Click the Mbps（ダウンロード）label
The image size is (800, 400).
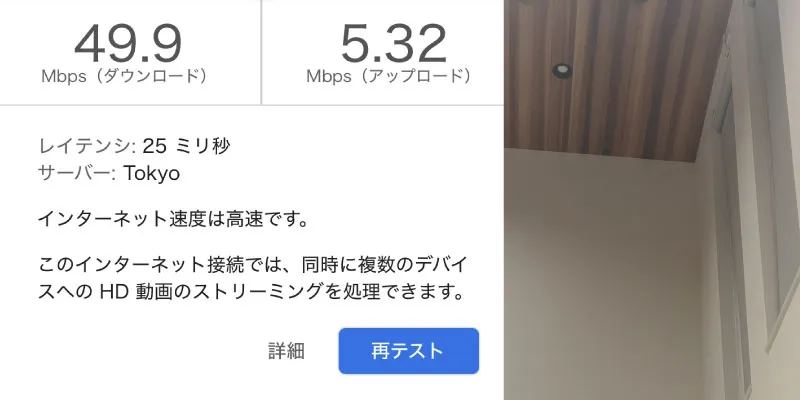[x=126, y=77]
